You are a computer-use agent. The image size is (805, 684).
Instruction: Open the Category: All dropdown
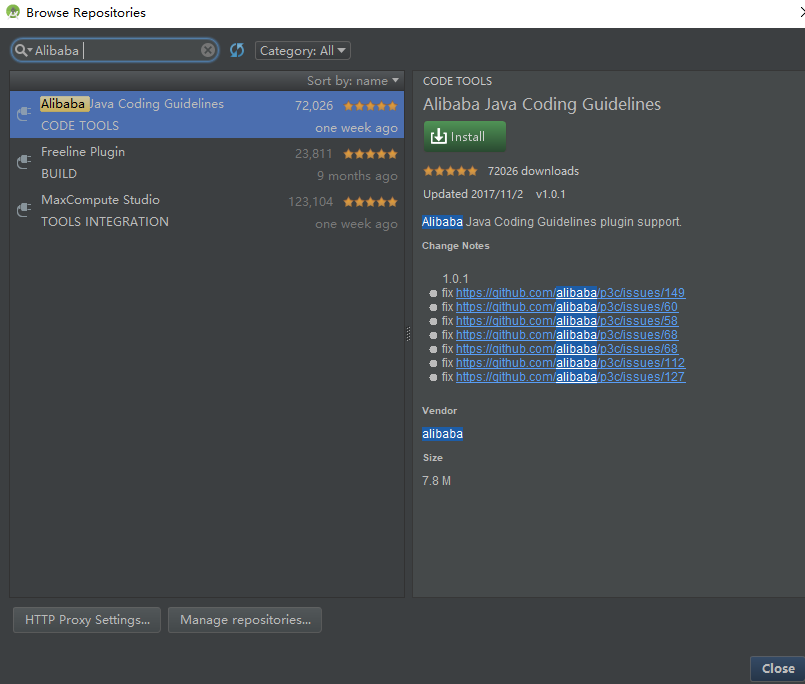pos(303,51)
